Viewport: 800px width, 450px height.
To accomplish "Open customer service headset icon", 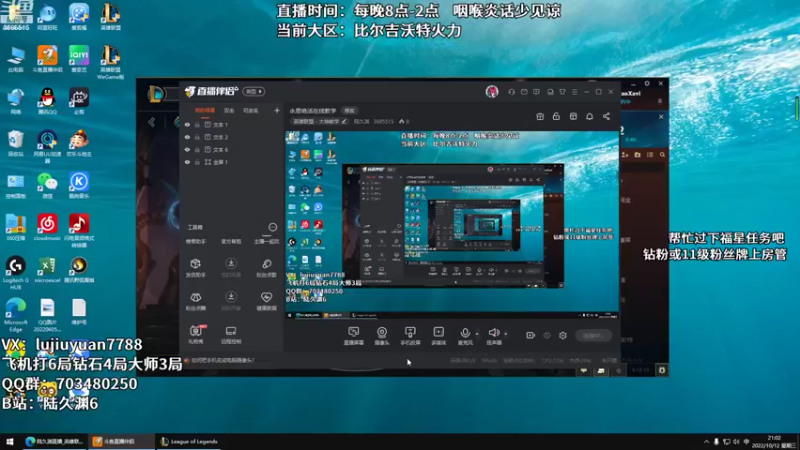I will [x=512, y=92].
